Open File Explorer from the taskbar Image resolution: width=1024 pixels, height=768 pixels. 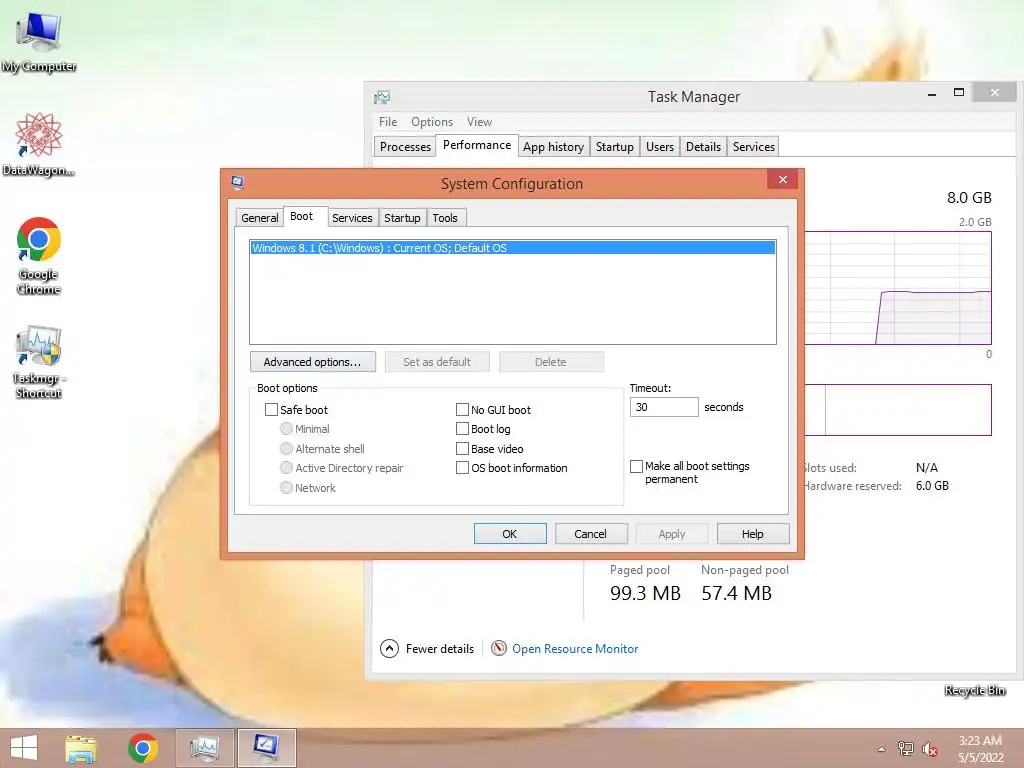click(x=81, y=748)
